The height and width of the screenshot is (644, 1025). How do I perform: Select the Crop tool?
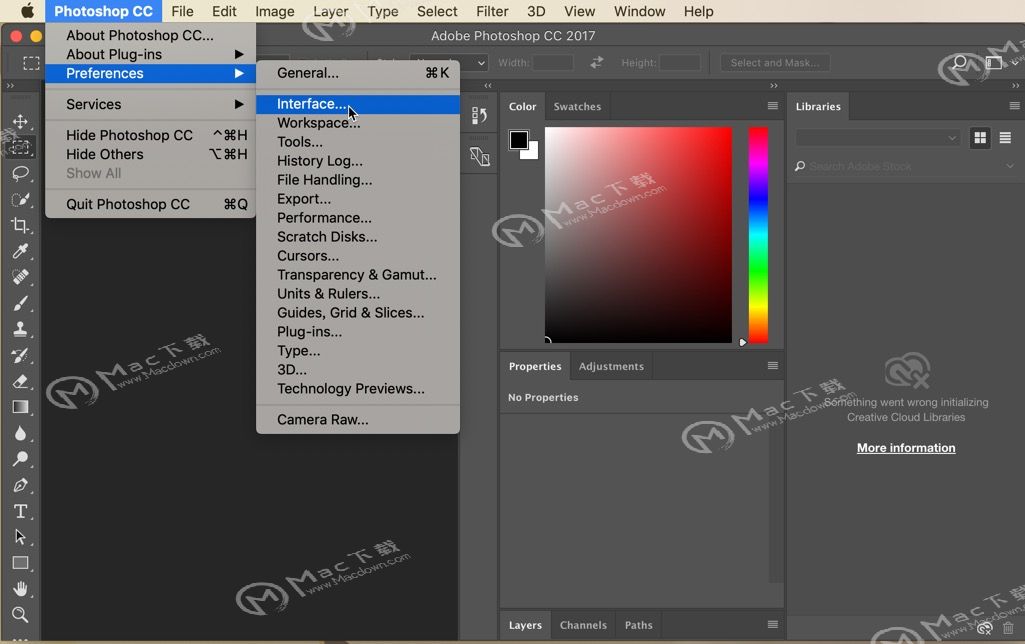coord(20,226)
